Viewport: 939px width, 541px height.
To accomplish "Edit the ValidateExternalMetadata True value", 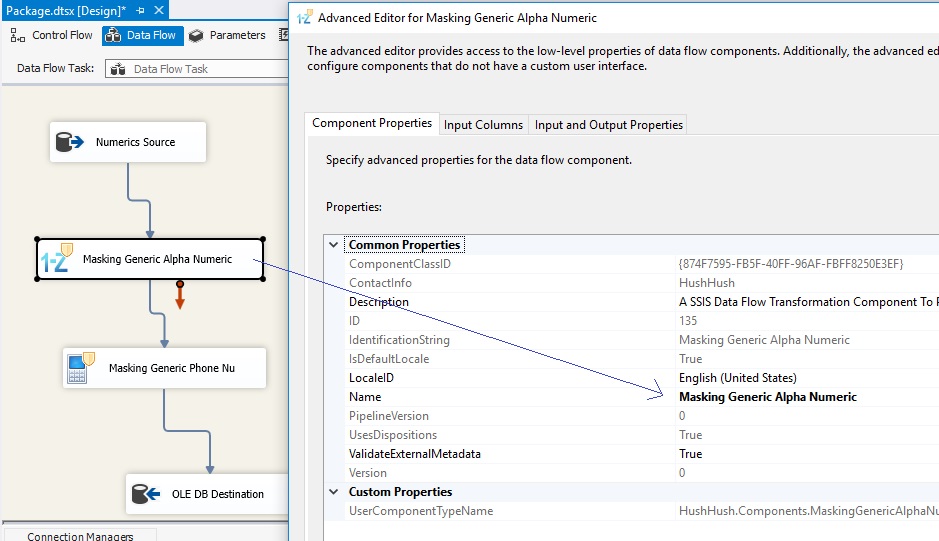I will [690, 454].
